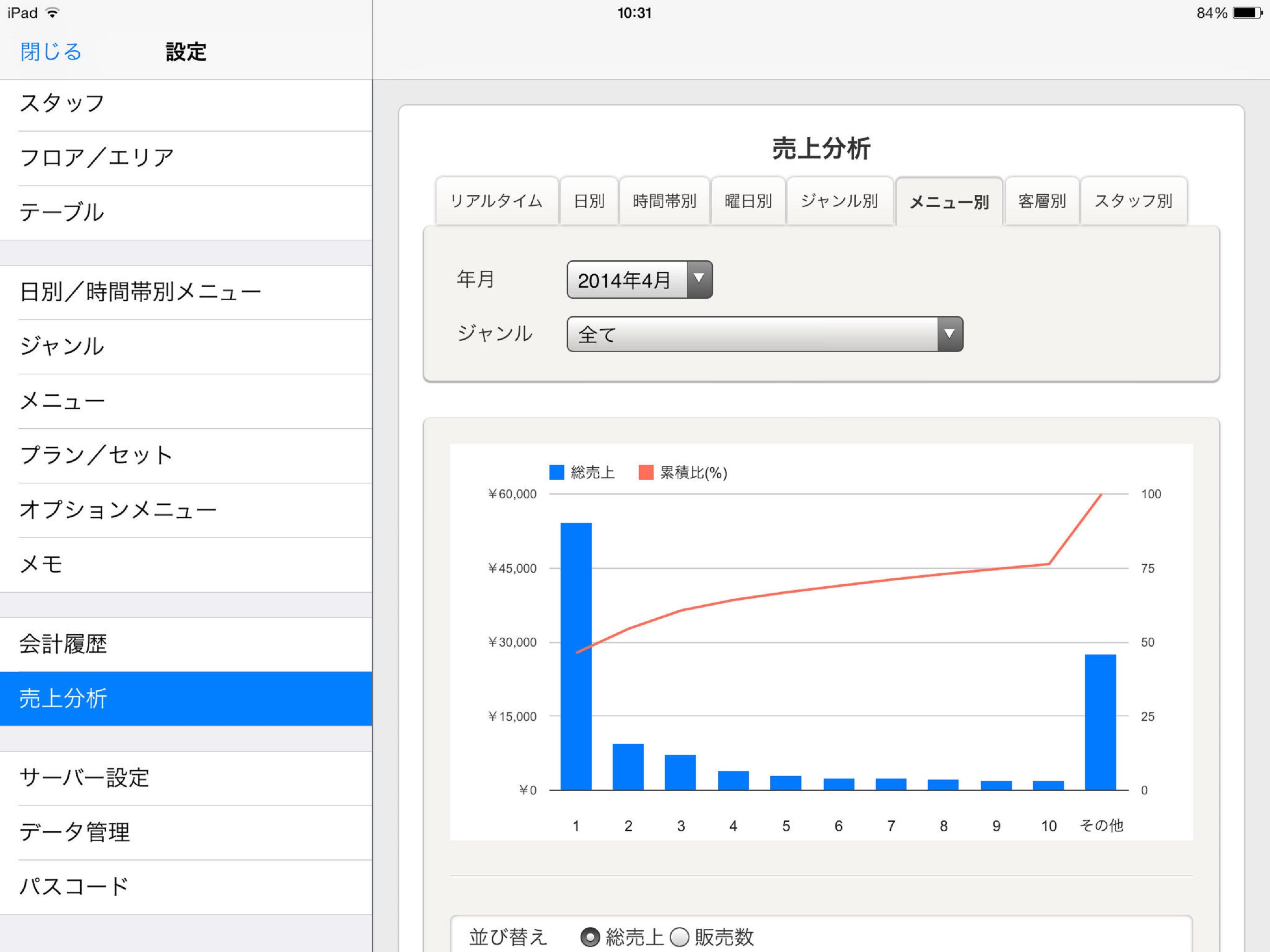The width and height of the screenshot is (1270, 952).
Task: Switch to the ジャンル別 tab
Action: [x=840, y=201]
